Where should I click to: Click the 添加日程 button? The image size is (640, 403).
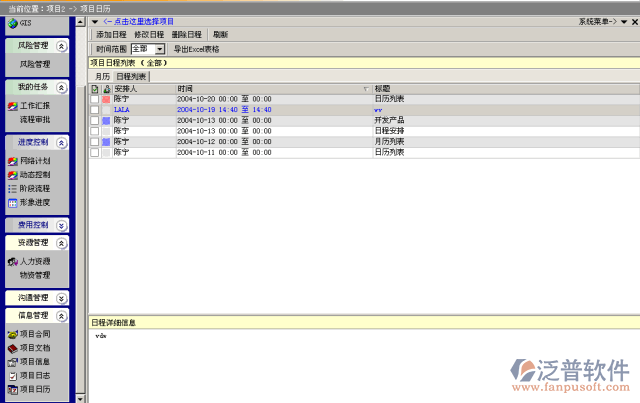(112, 34)
